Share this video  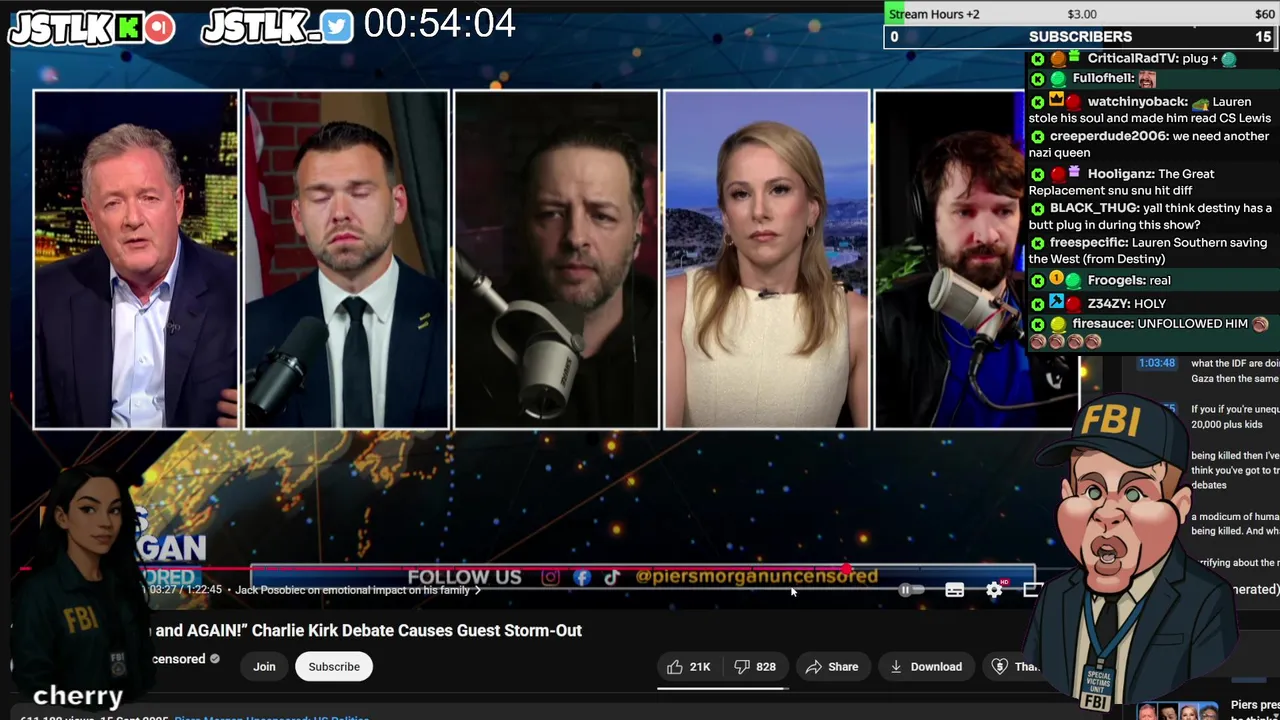832,667
